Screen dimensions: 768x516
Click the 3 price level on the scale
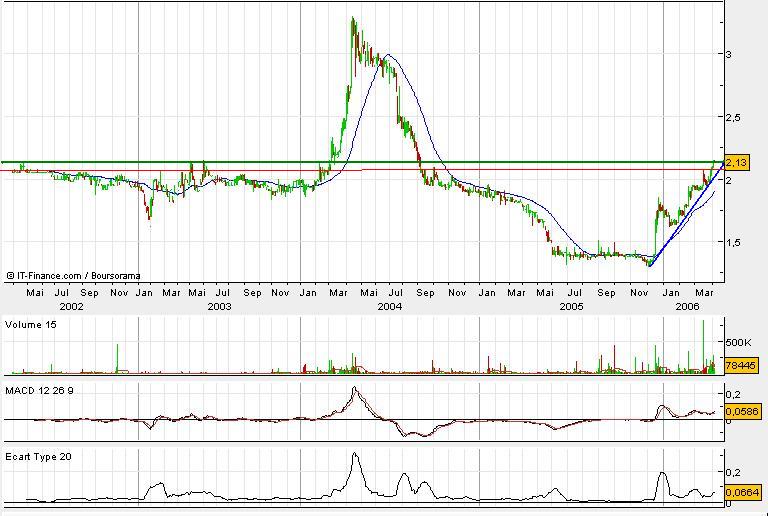pos(729,54)
